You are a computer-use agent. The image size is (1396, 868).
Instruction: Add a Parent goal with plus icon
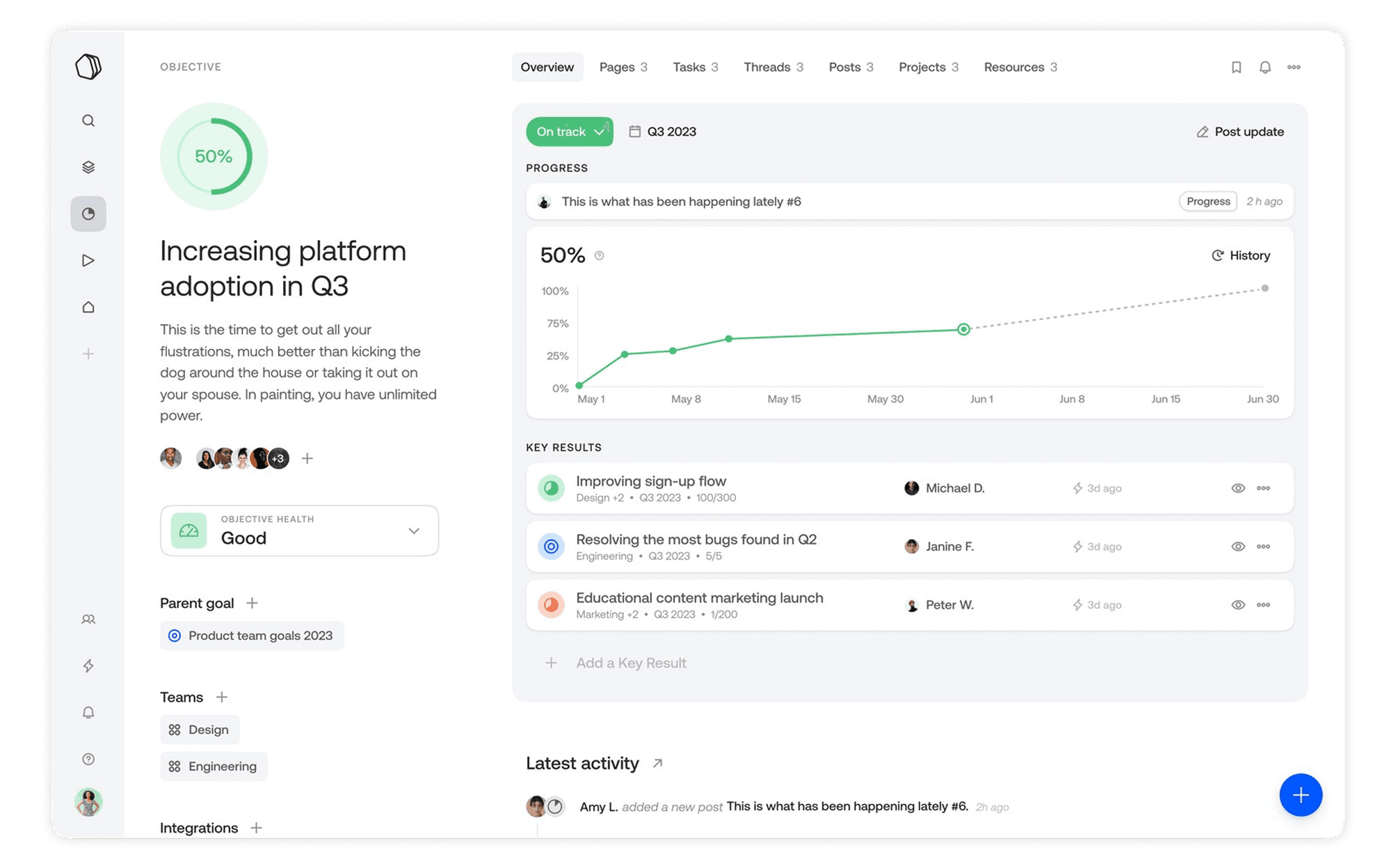[x=252, y=603]
